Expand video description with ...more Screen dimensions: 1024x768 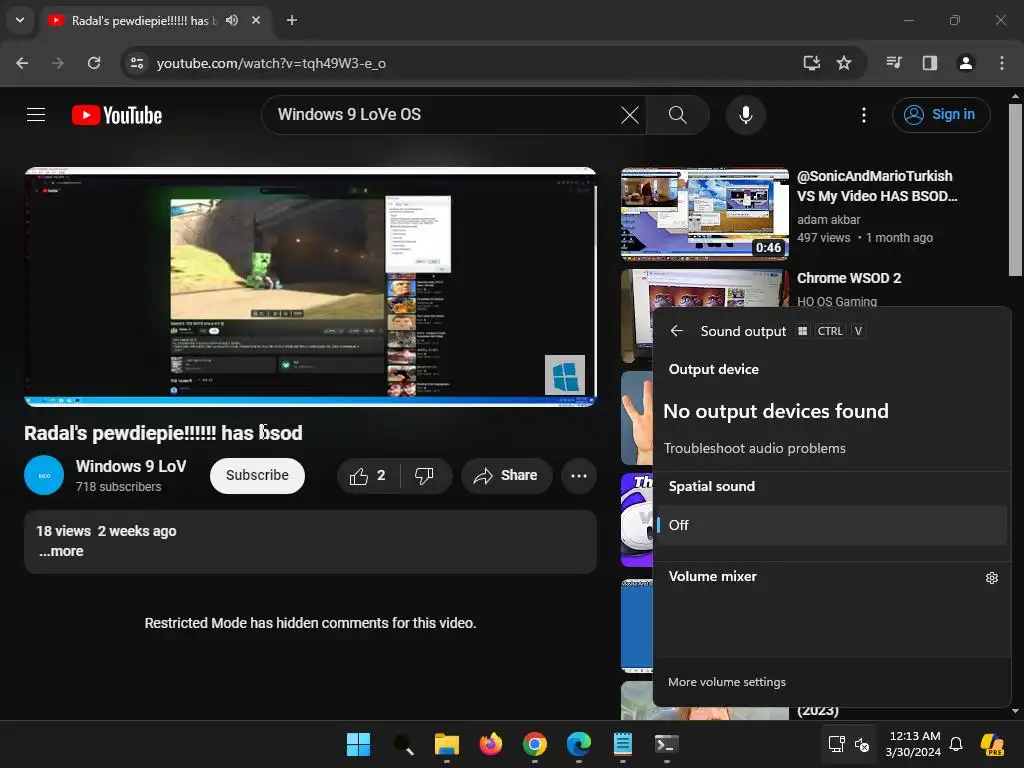pos(61,551)
